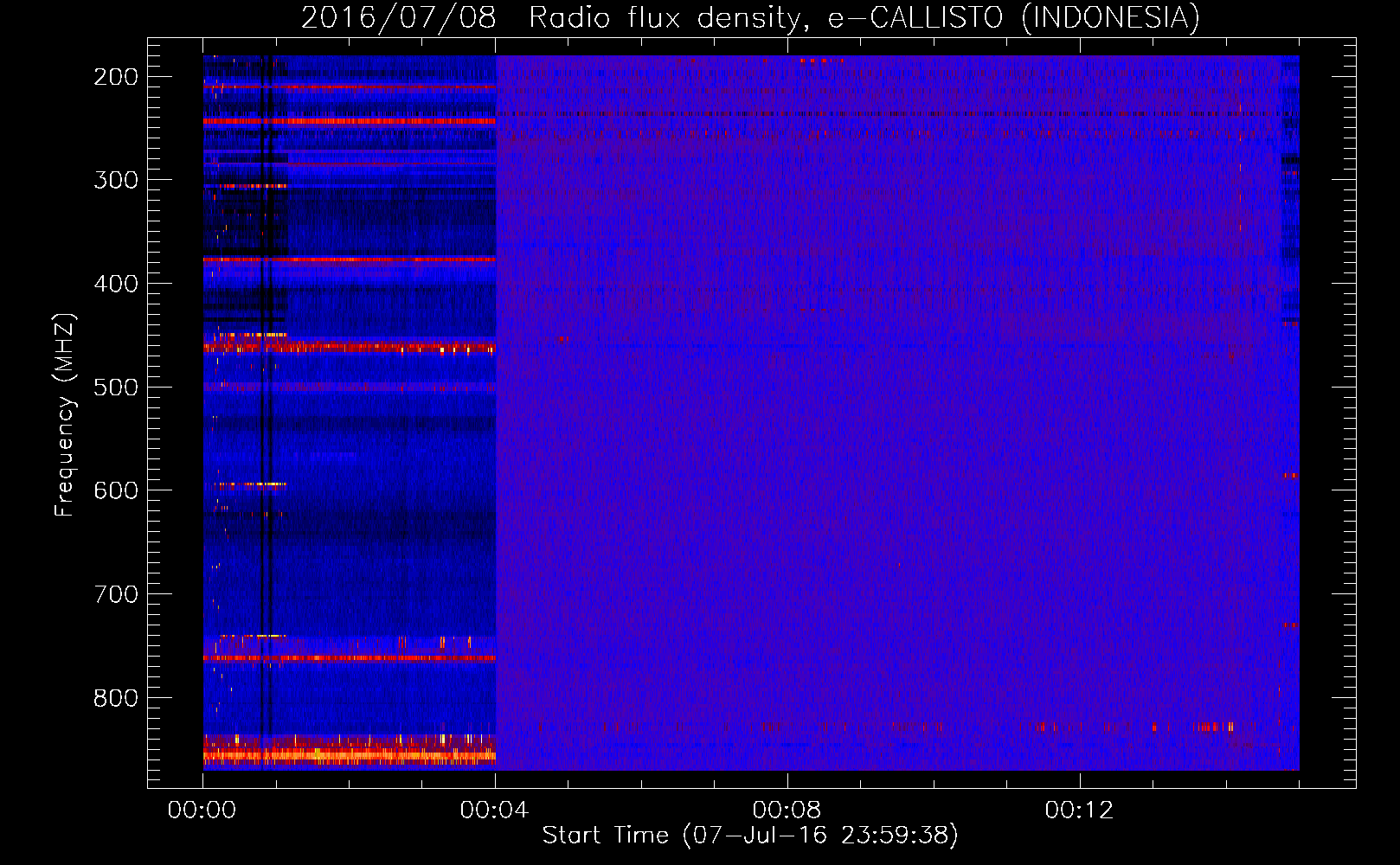
Task: Select the '600' frequency axis label
Action: (115, 490)
